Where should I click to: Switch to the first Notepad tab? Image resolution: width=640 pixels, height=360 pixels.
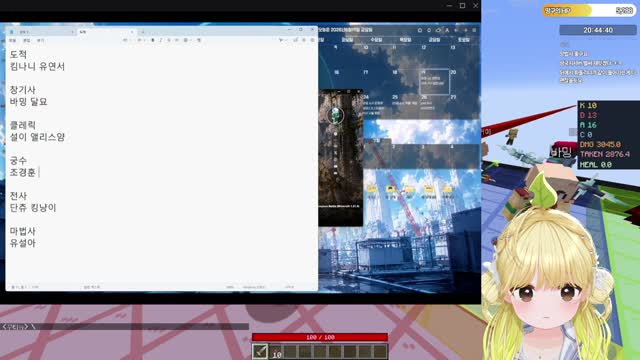pyautogui.click(x=41, y=31)
